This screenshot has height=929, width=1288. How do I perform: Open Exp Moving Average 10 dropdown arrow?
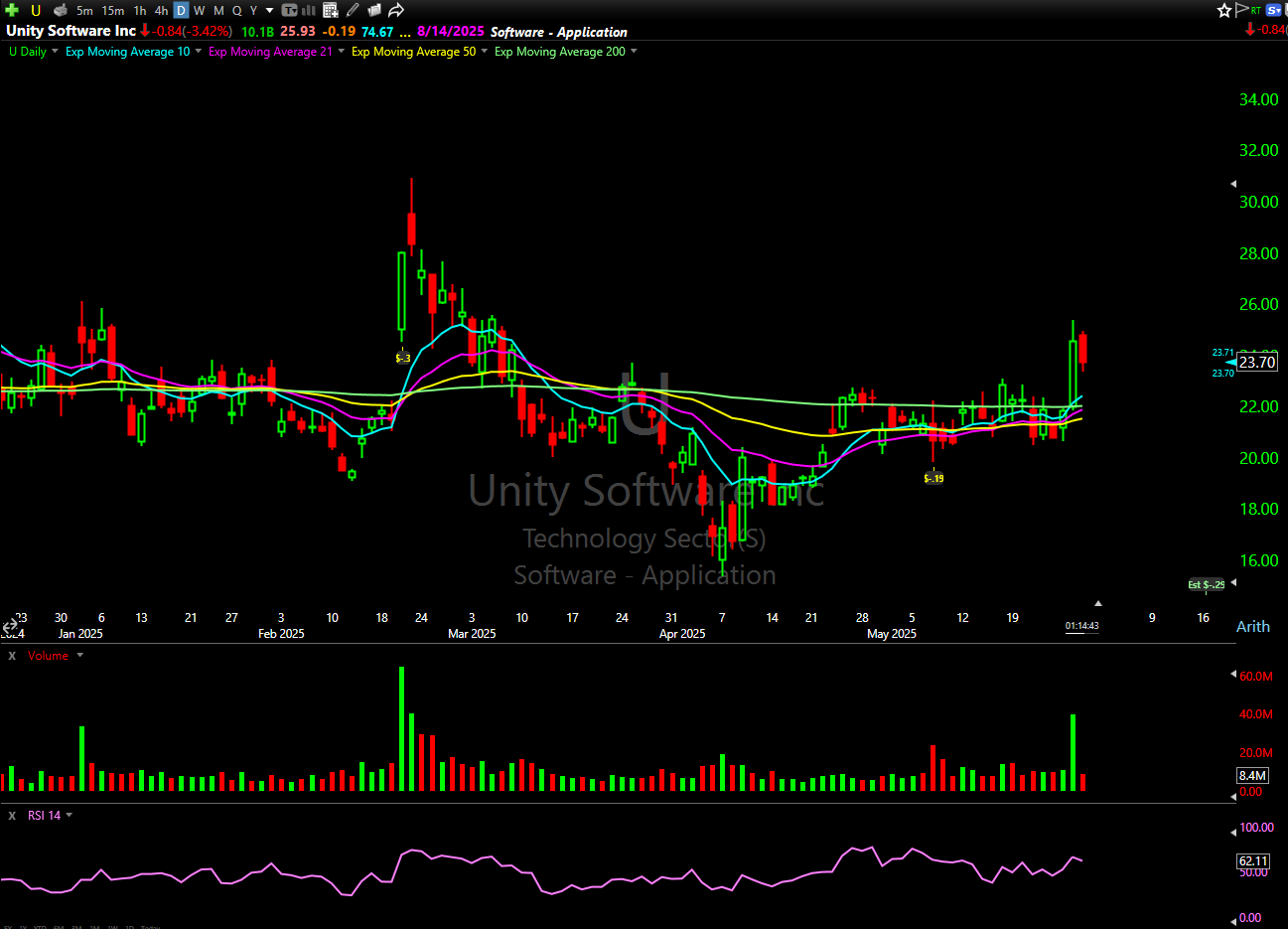[x=198, y=52]
